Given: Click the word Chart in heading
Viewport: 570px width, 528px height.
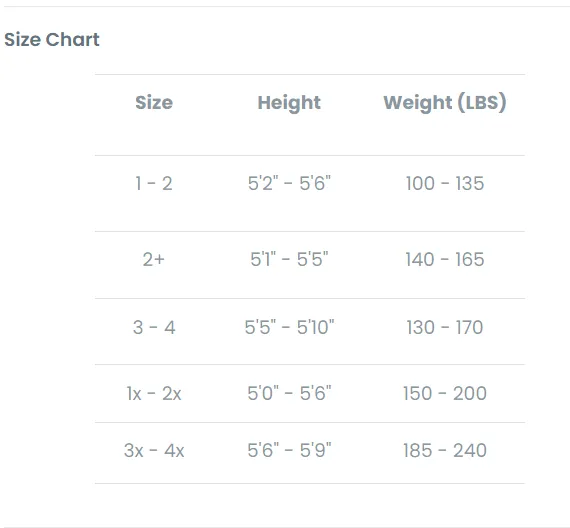Looking at the screenshot, I should [72, 39].
